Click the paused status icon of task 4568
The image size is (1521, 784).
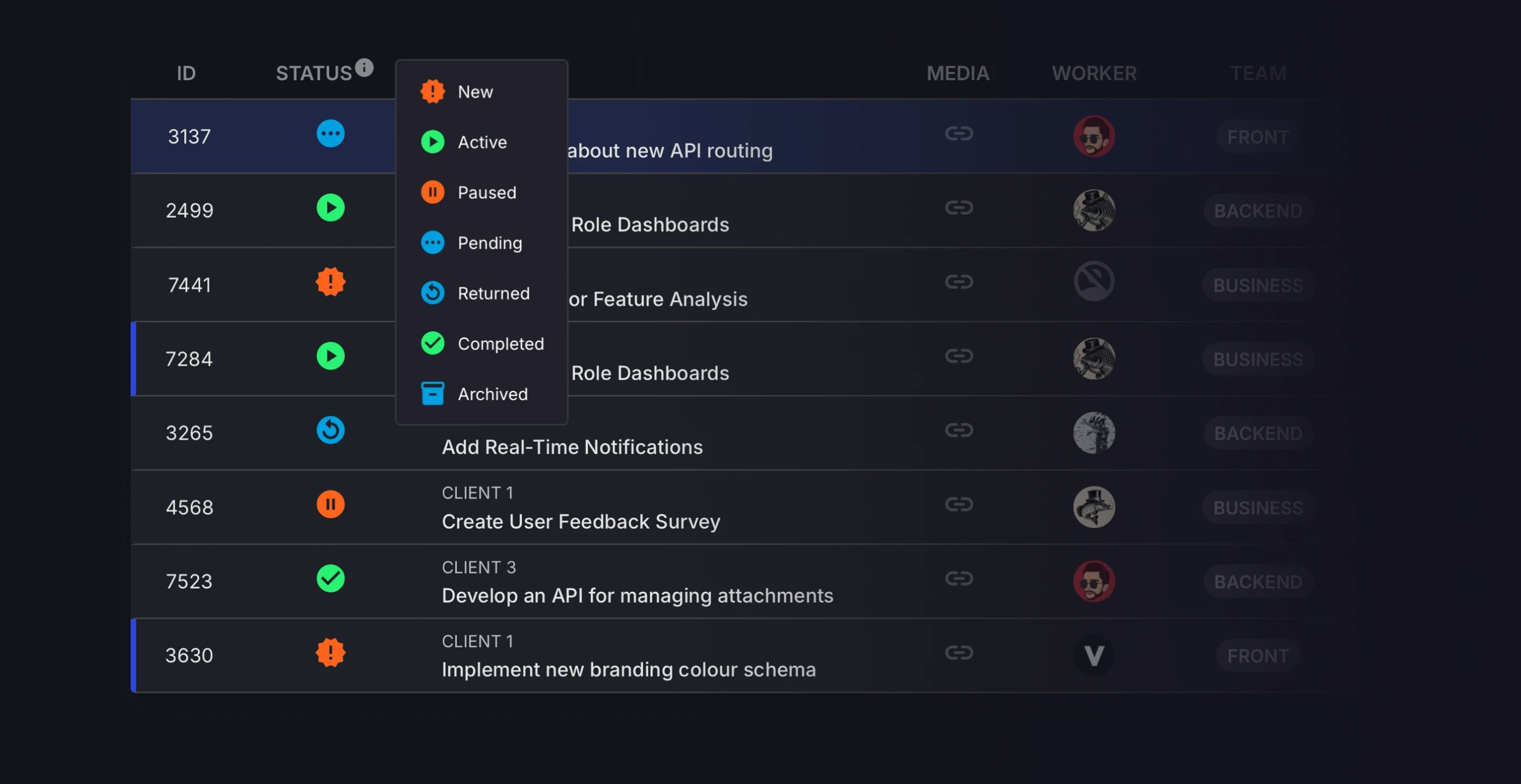(331, 505)
